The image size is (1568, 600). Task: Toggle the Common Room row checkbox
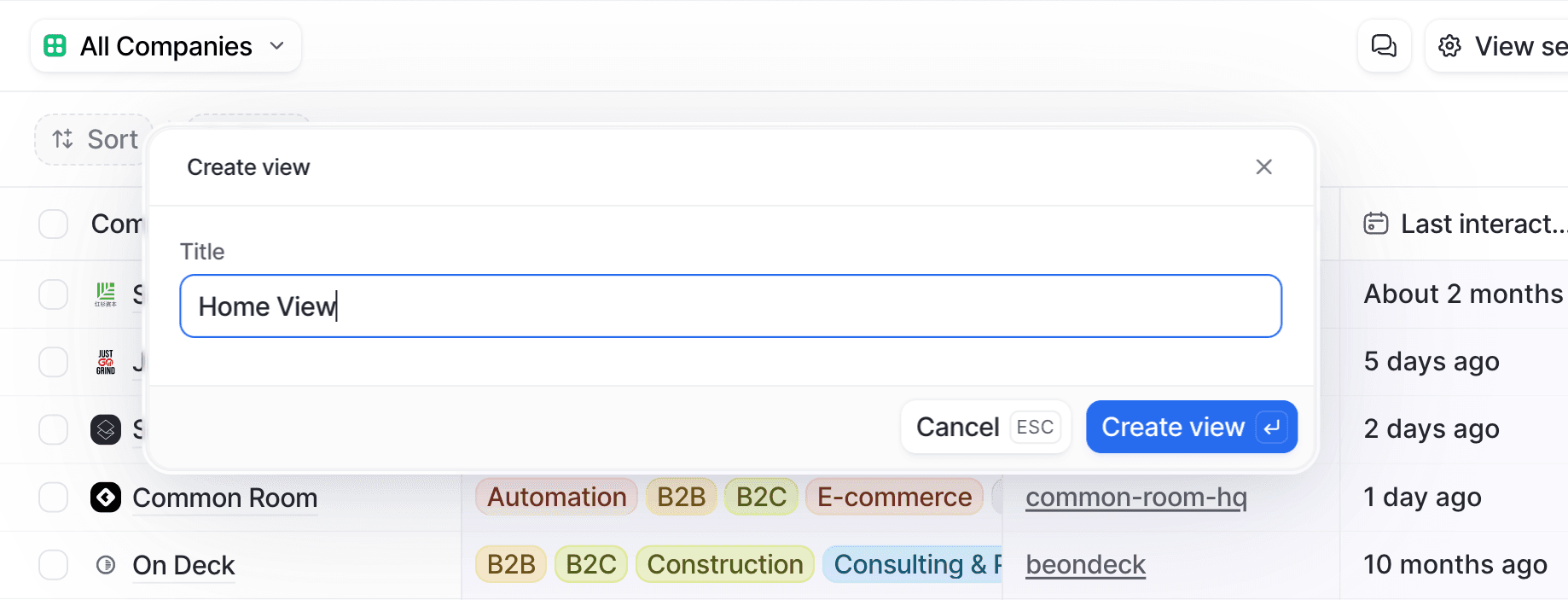54,497
